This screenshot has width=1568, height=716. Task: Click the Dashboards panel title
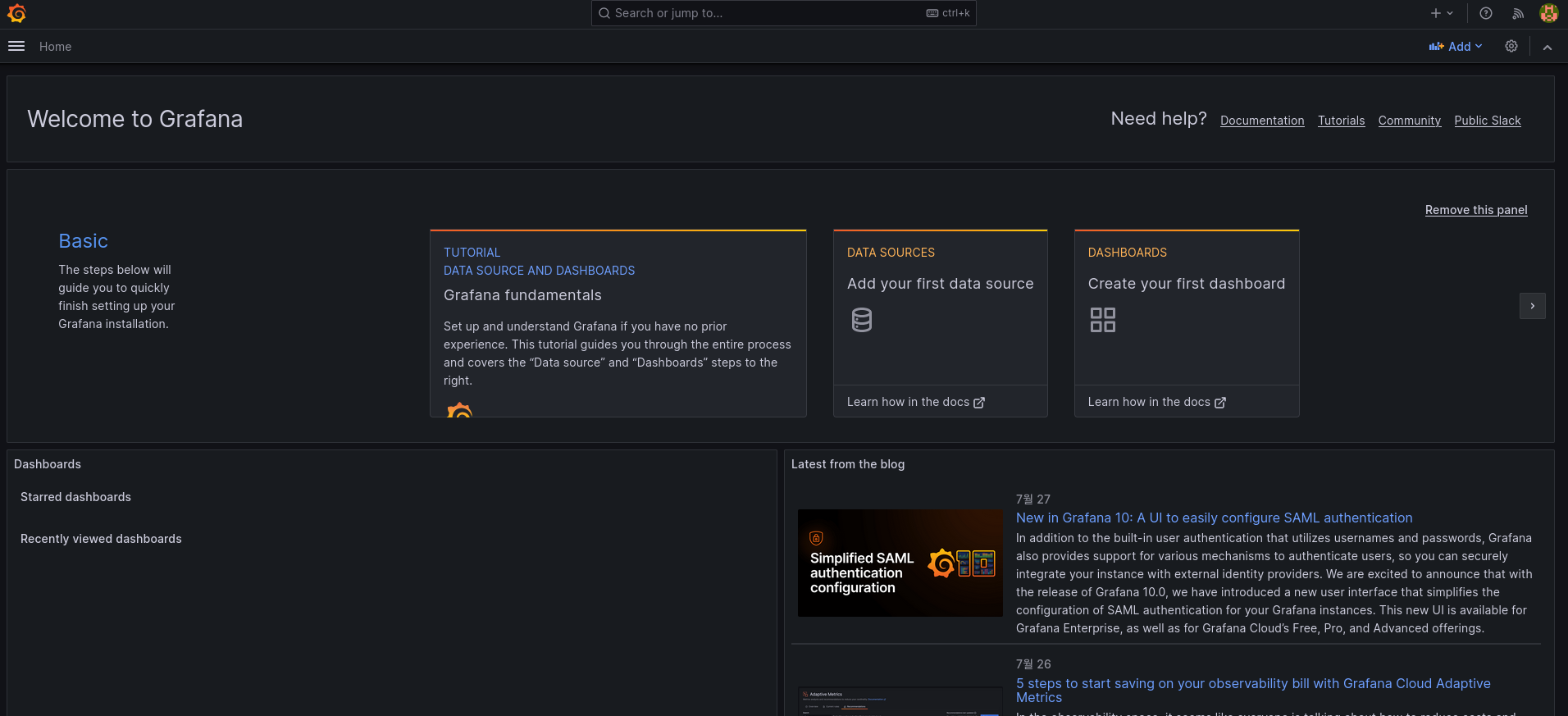[48, 464]
